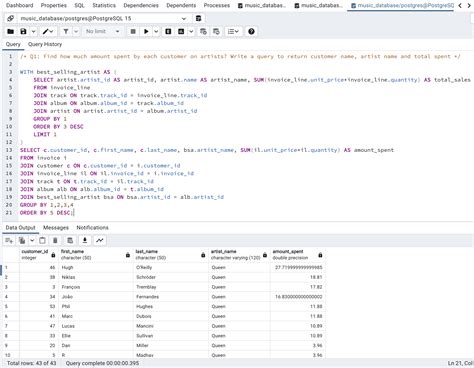474x368 pixels.
Task: Click the Commit transaction icon
Action: click(x=203, y=31)
